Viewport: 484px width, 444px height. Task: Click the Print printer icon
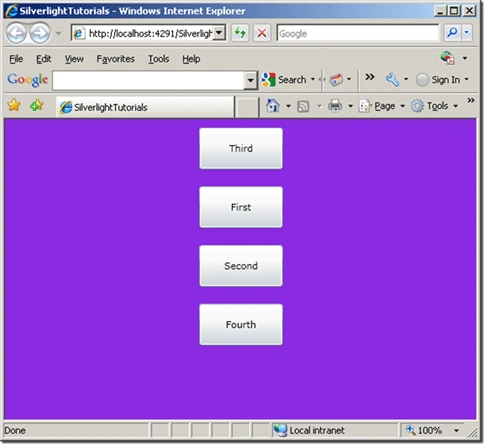point(335,106)
